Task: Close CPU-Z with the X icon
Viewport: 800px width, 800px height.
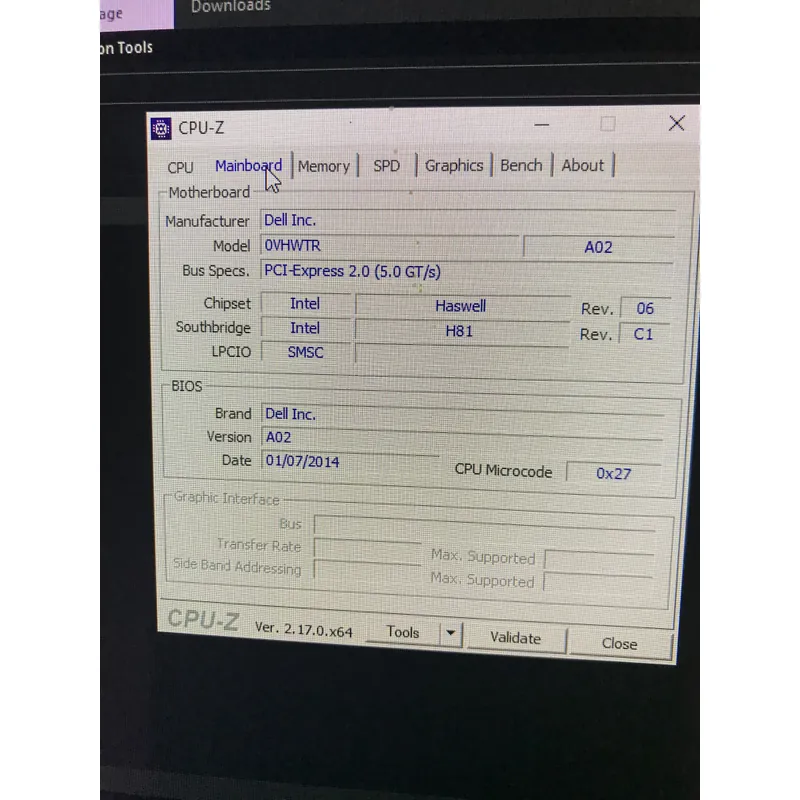Action: 676,123
